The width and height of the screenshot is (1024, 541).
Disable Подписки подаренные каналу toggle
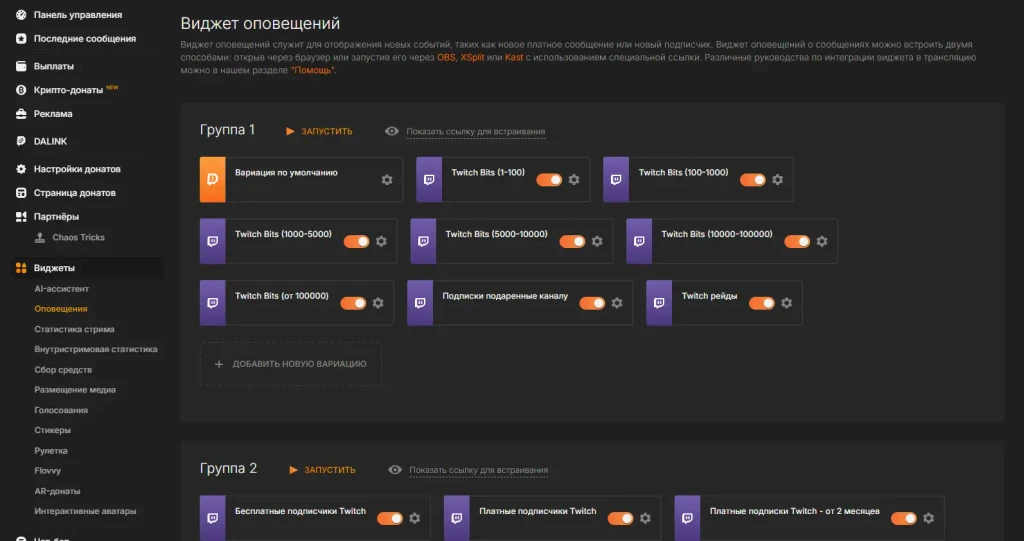592,303
